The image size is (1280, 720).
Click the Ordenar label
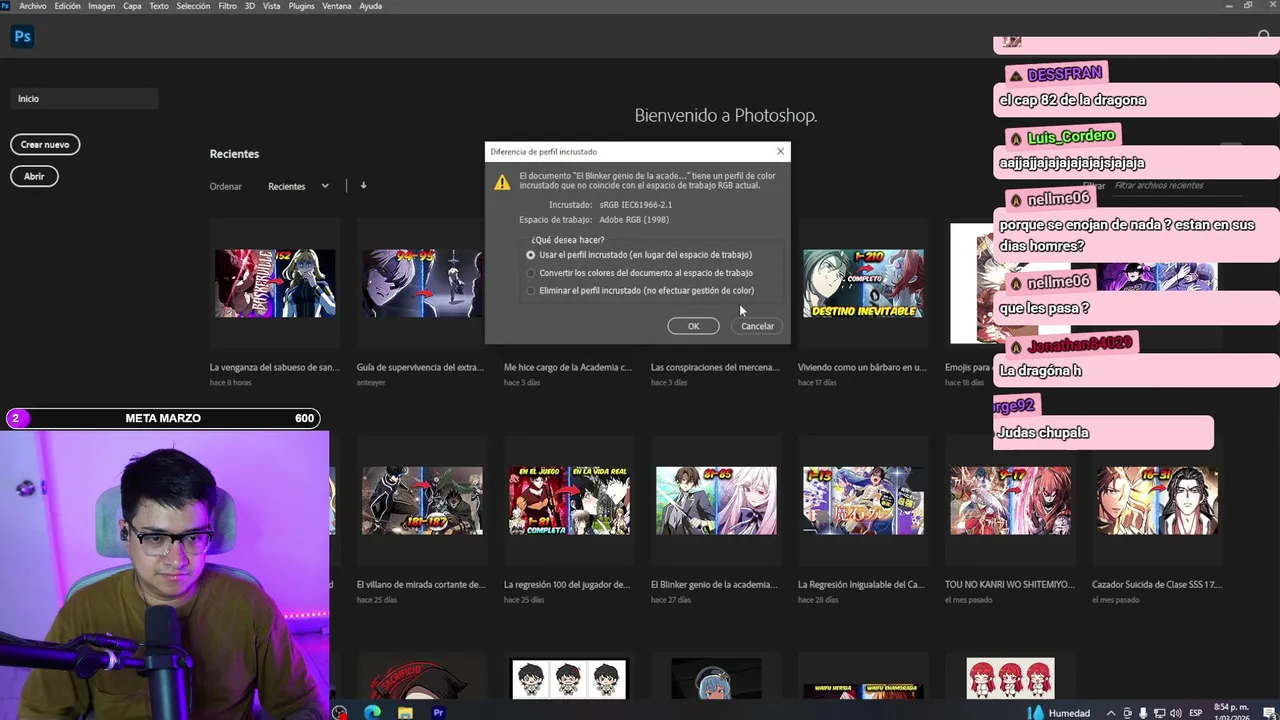coord(226,186)
